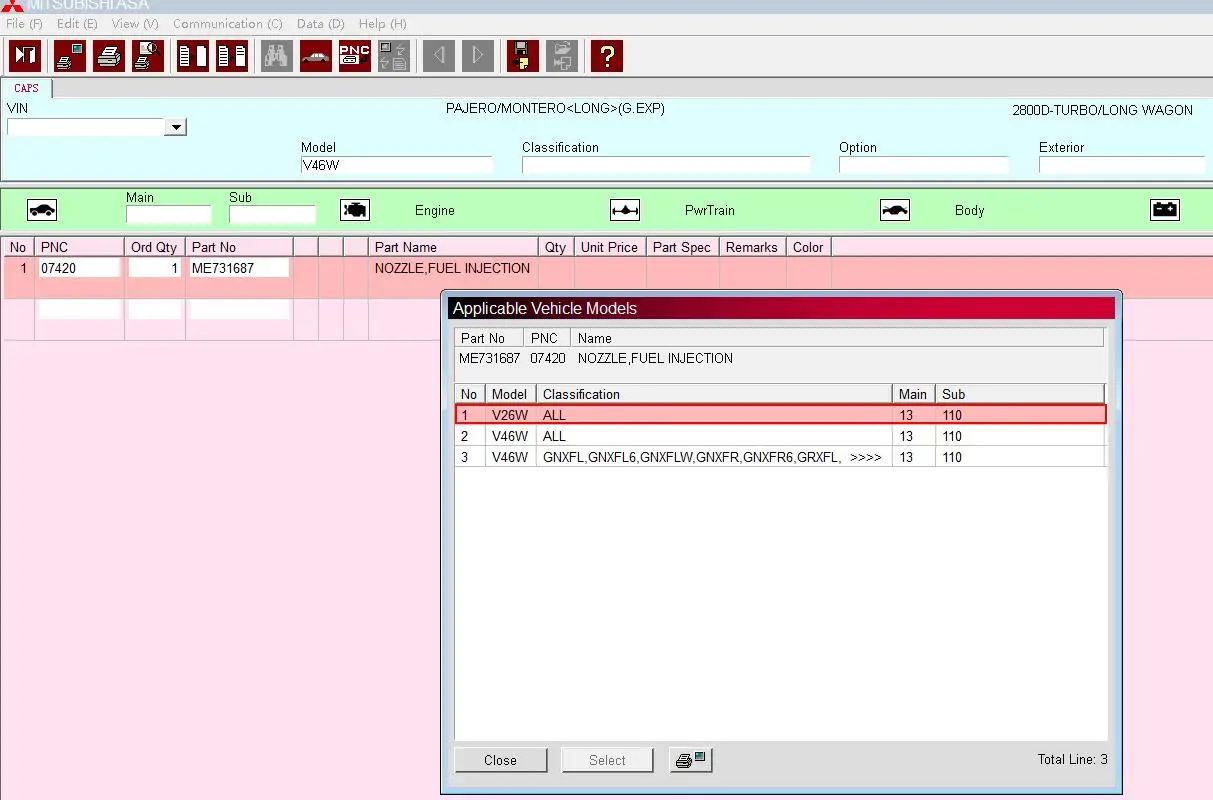Click the double-list transfer toolbar icon
This screenshot has height=800, width=1213.
point(232,56)
